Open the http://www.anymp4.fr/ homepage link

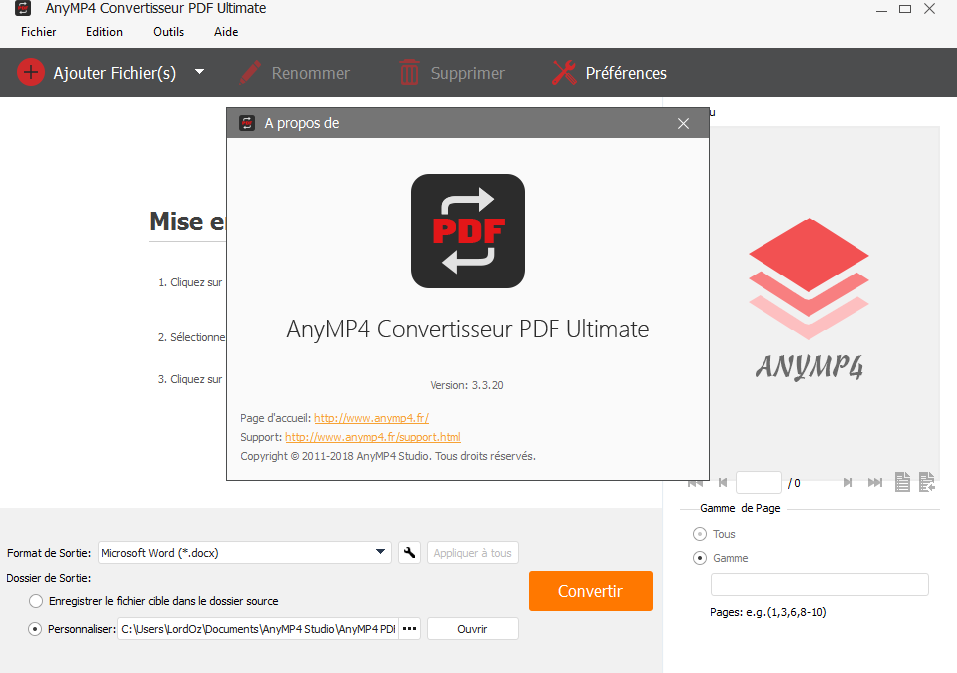[371, 418]
